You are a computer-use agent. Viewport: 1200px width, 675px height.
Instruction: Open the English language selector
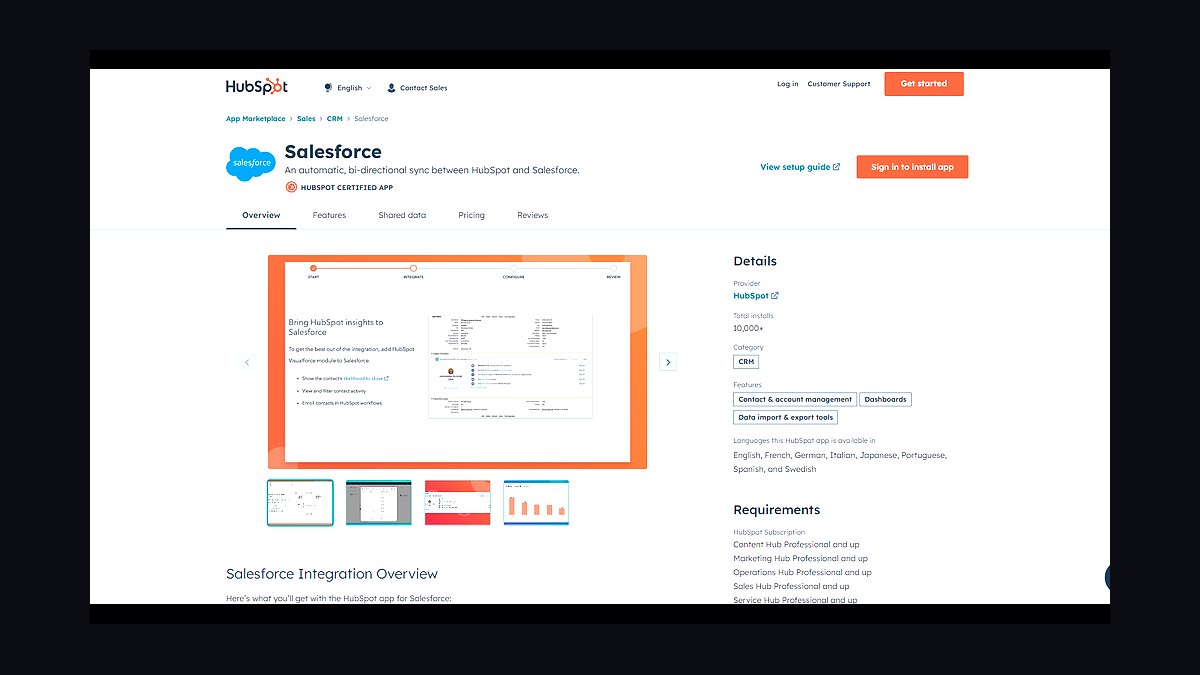pyautogui.click(x=348, y=88)
